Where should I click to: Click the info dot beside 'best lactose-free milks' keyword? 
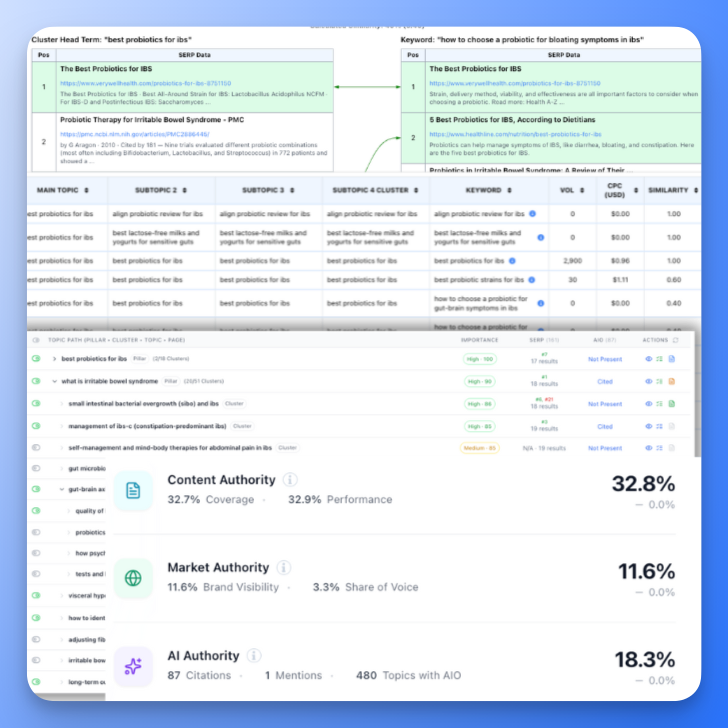click(x=541, y=237)
